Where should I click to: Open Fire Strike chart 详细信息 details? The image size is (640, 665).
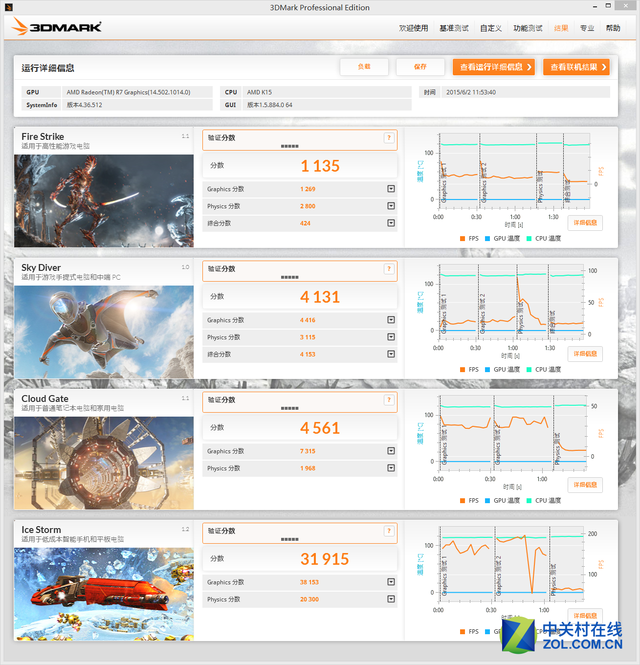click(585, 223)
